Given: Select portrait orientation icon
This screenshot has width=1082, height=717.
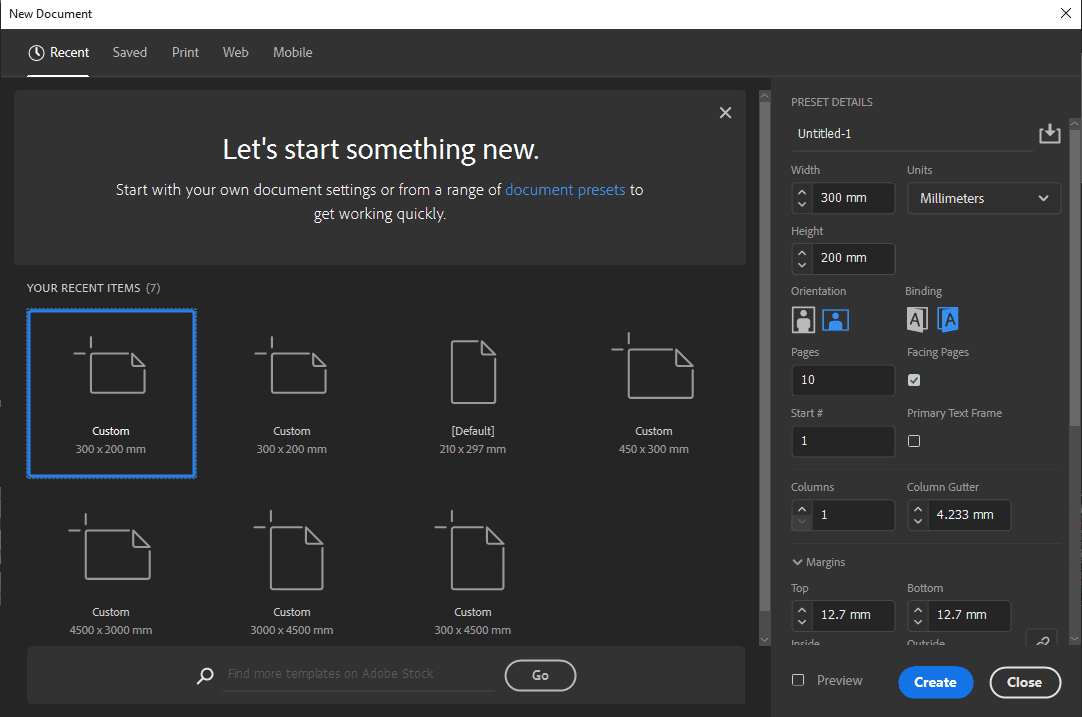Looking at the screenshot, I should [803, 320].
